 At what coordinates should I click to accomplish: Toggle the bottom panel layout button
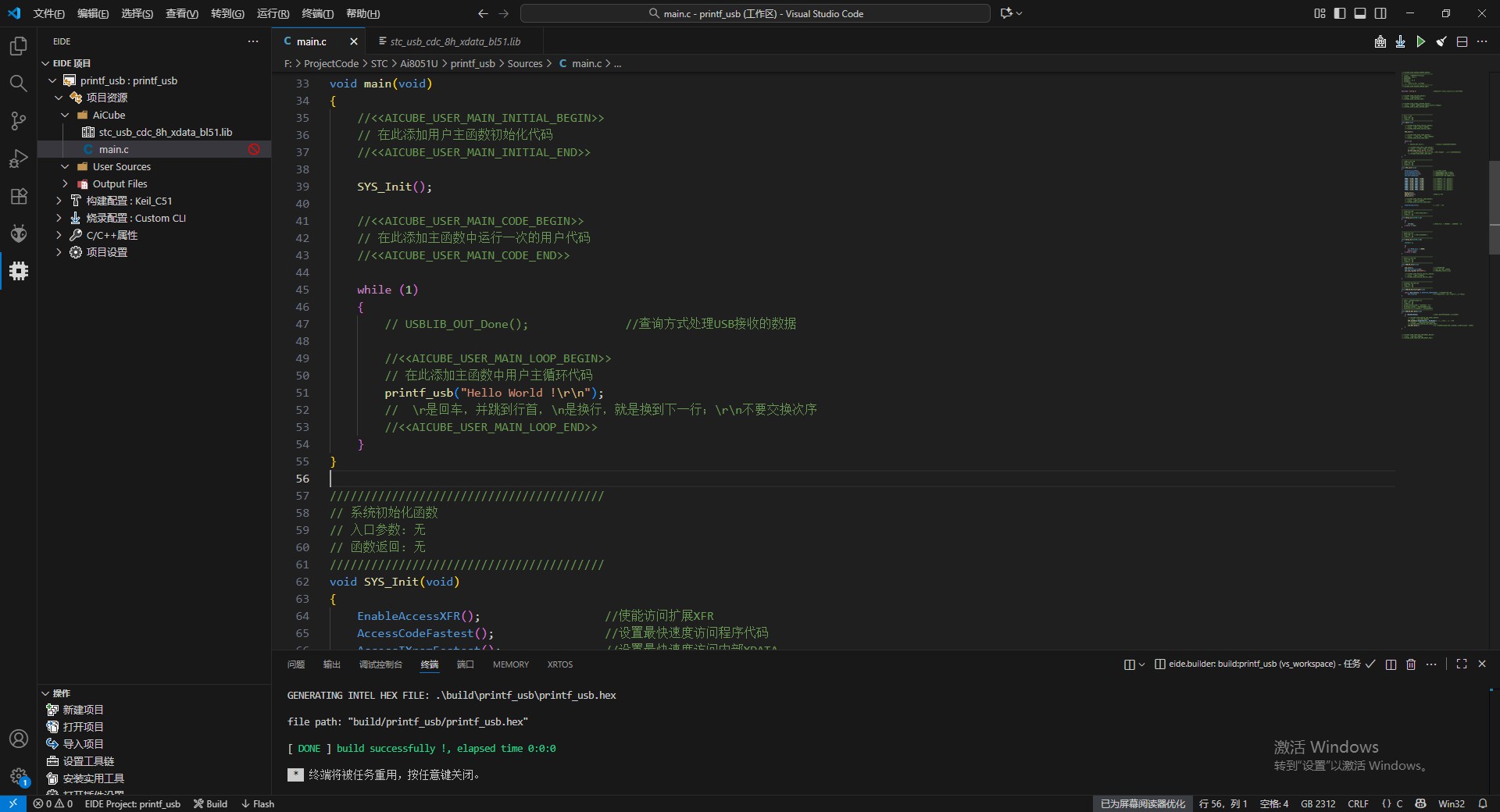pyautogui.click(x=1360, y=13)
